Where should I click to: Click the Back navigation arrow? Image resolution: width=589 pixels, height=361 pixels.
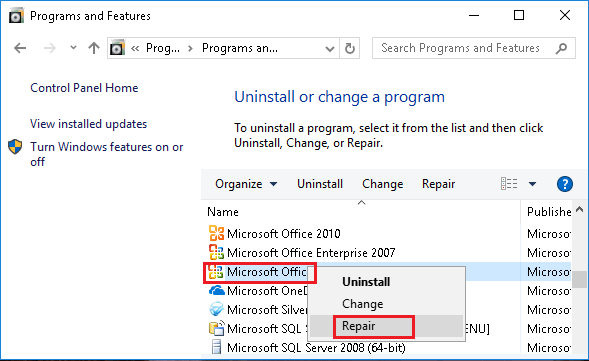pos(20,48)
